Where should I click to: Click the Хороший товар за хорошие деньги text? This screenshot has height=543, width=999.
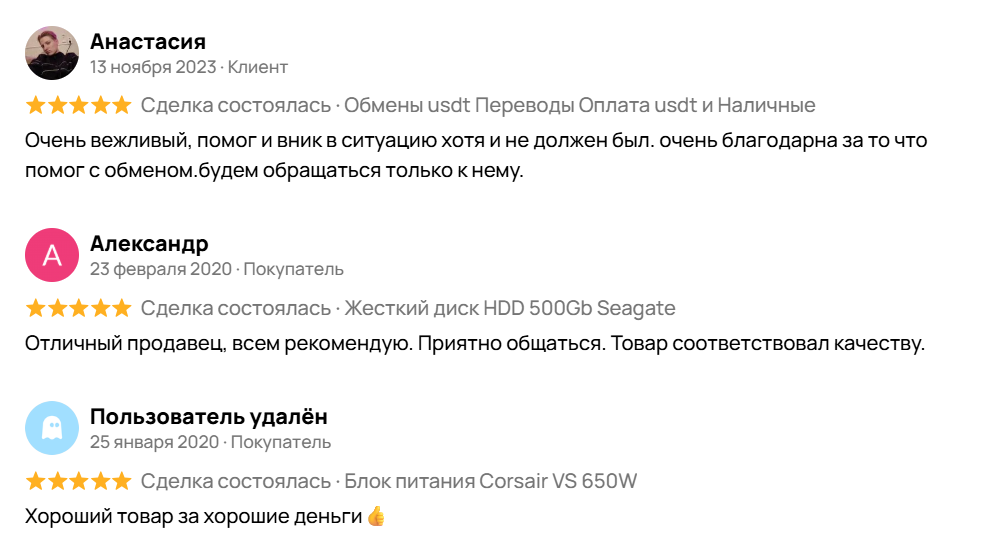(192, 517)
